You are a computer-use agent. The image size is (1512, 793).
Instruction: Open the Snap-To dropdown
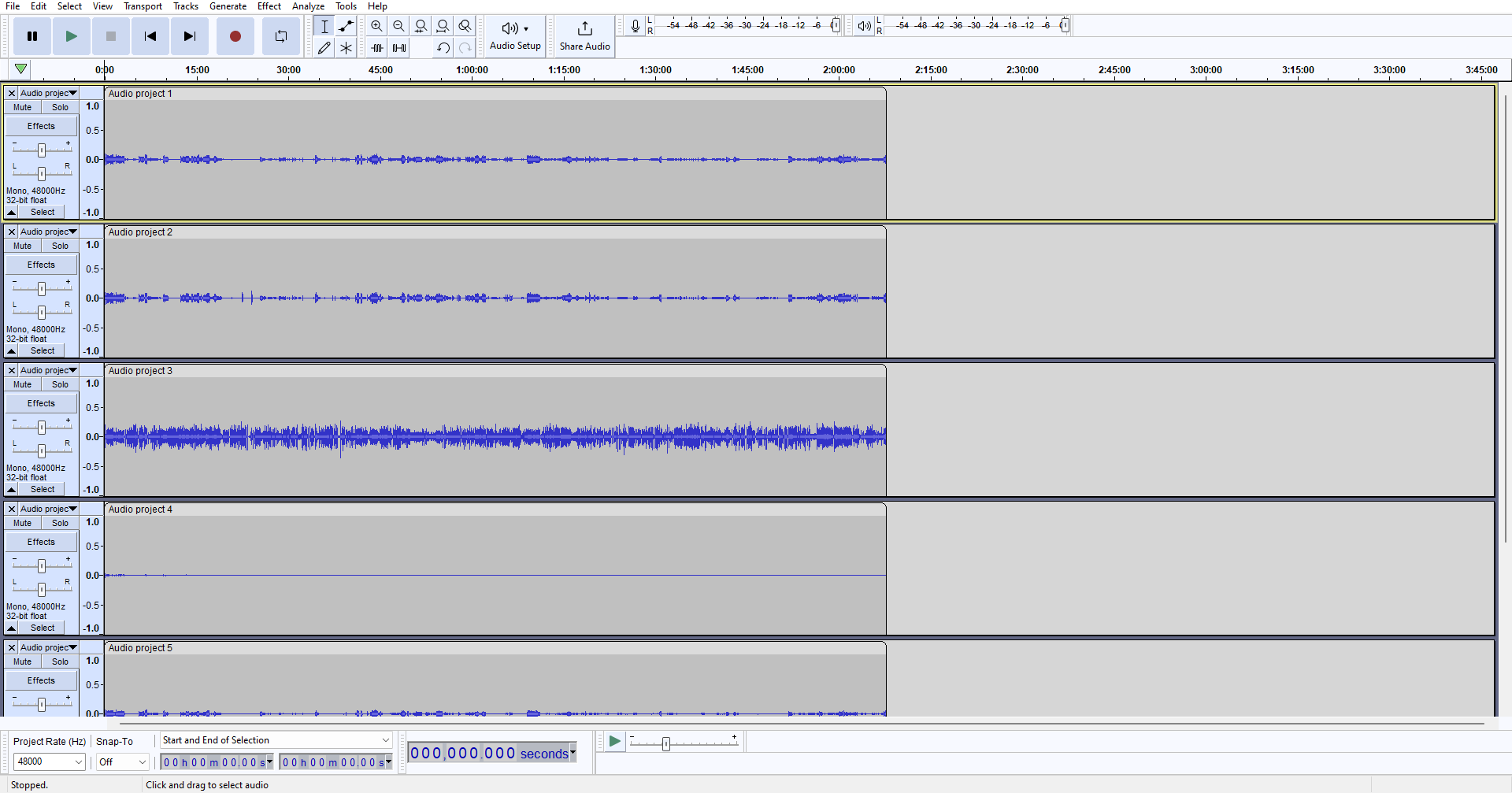[x=122, y=762]
